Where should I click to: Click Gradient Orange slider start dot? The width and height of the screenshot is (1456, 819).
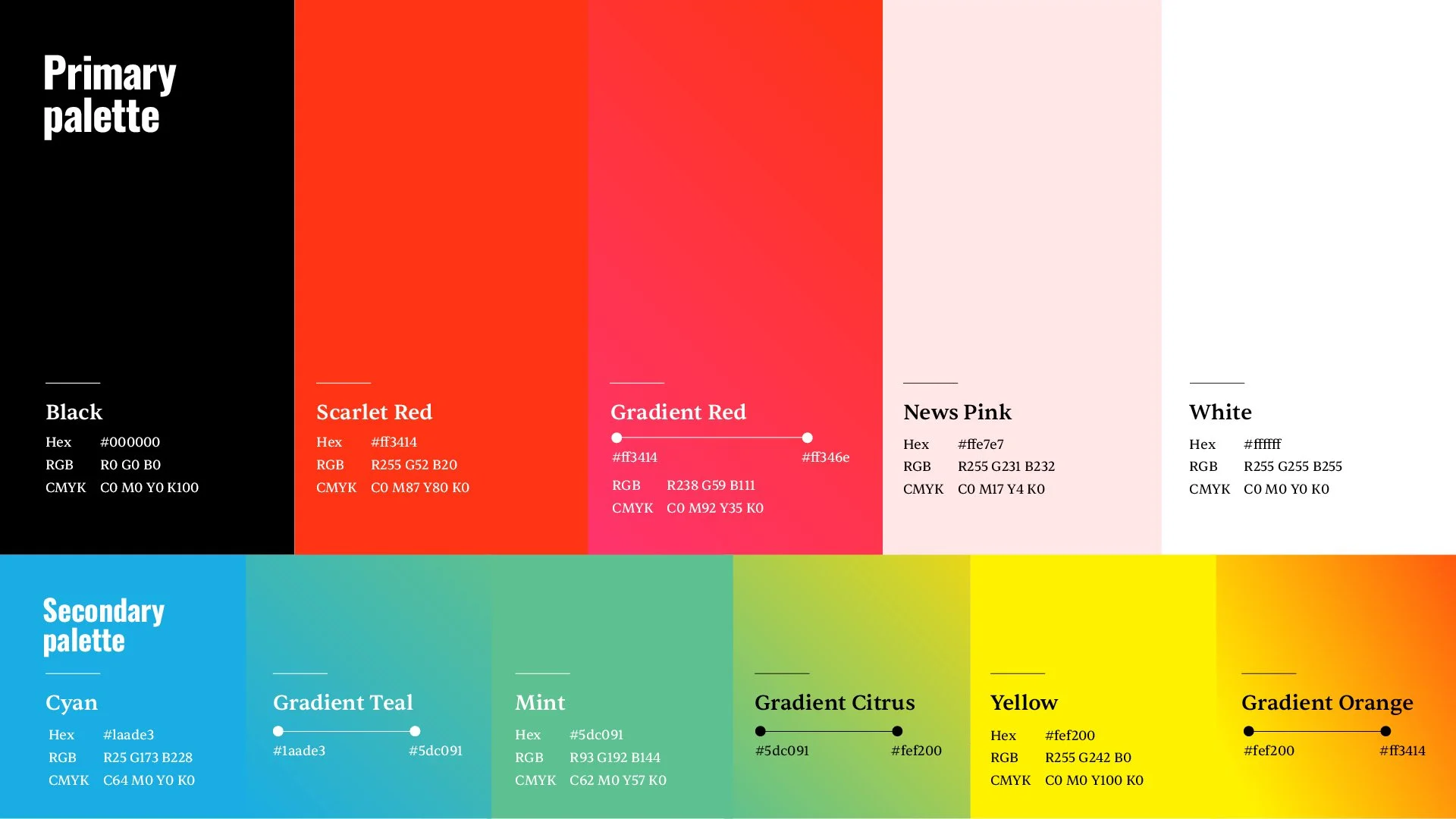pyautogui.click(x=1249, y=731)
